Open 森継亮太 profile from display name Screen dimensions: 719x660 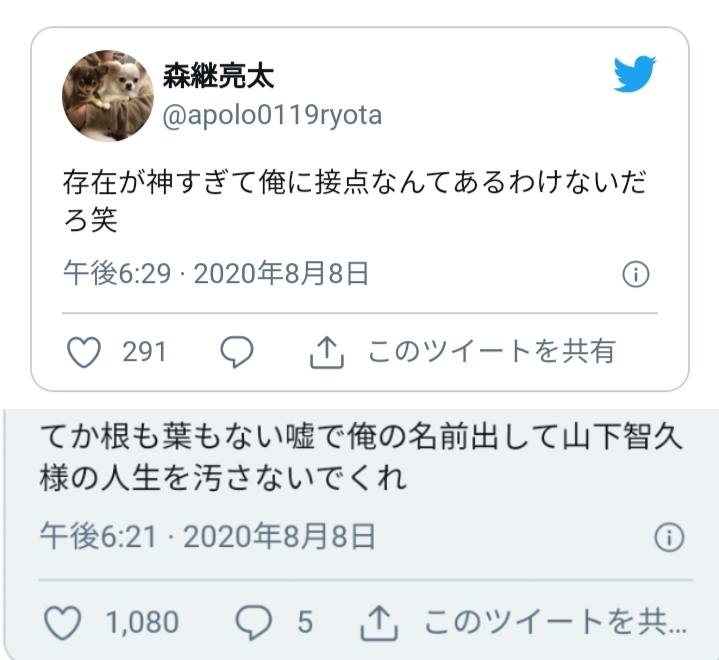tap(218, 76)
